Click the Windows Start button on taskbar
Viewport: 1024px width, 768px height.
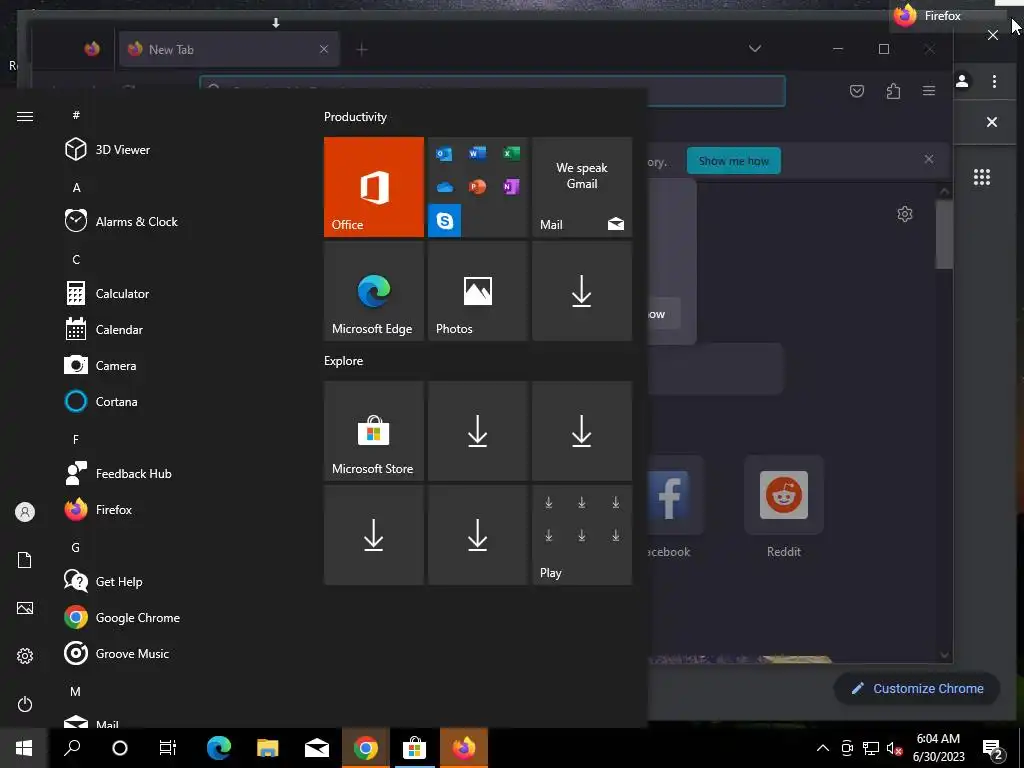[x=24, y=748]
